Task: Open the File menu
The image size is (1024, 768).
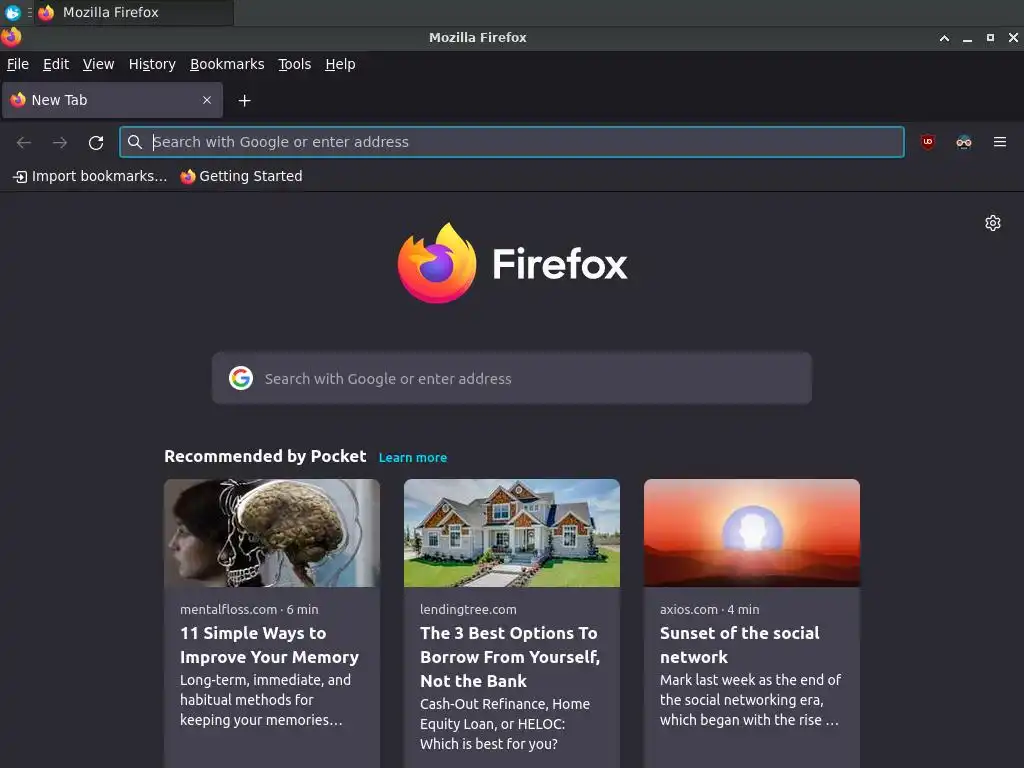Action: click(18, 64)
